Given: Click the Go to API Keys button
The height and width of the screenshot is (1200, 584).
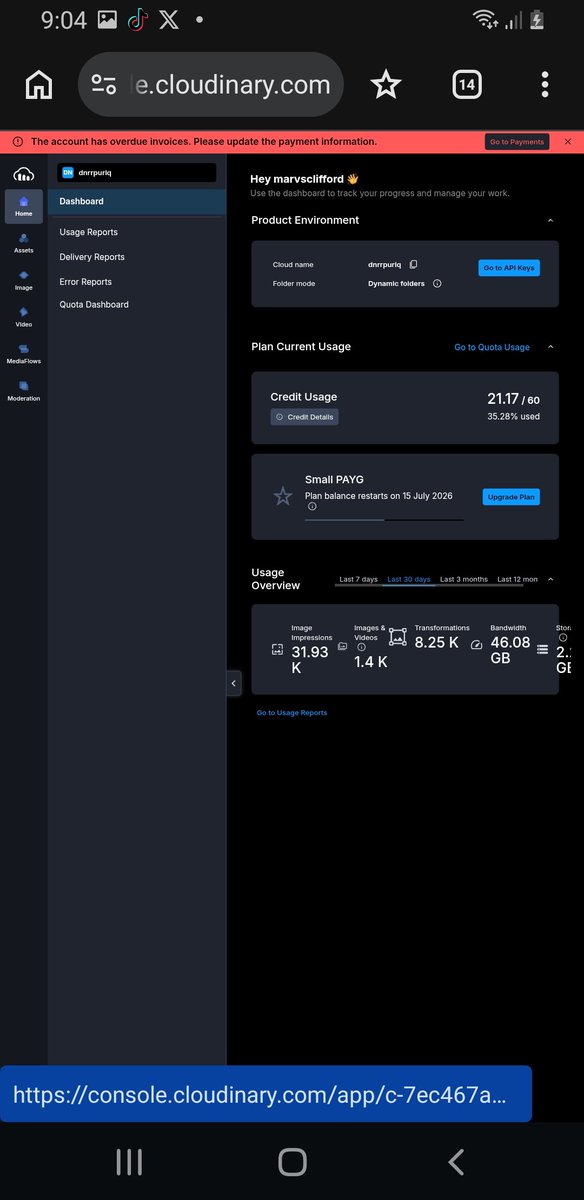Looking at the screenshot, I should [x=509, y=268].
